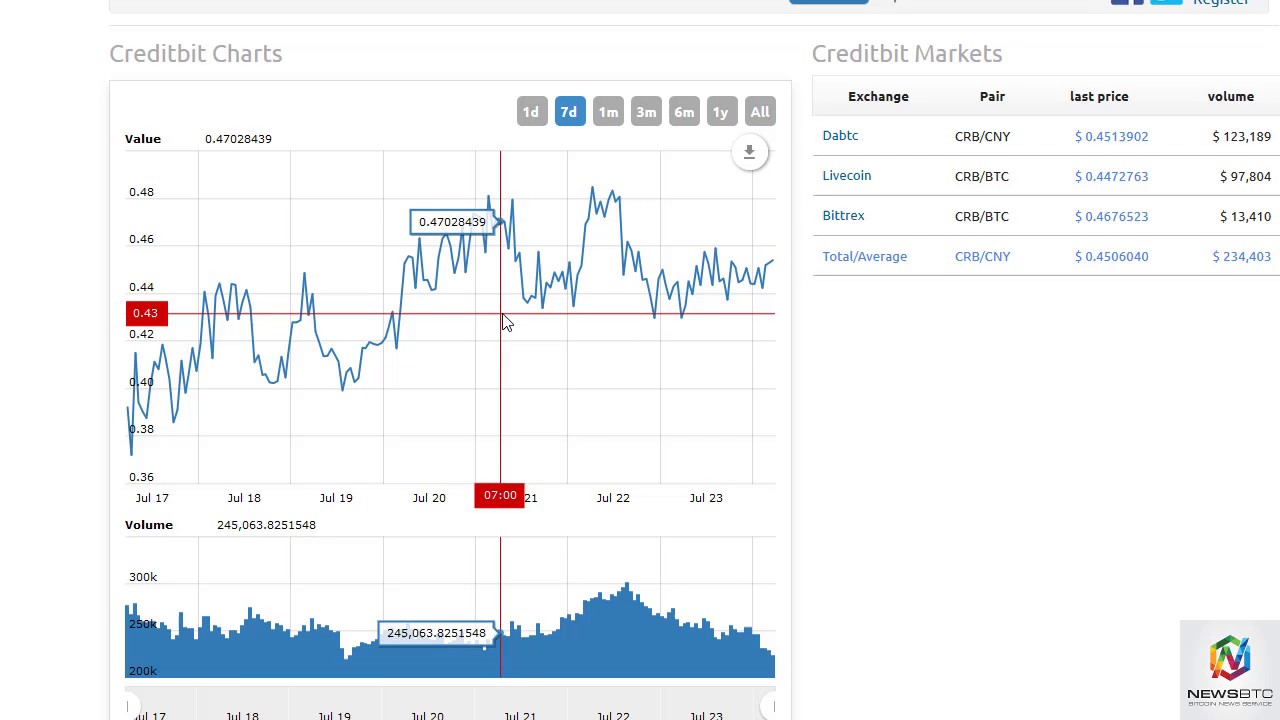Select Bittrex volume $ 13,410
The width and height of the screenshot is (1280, 720).
[1245, 216]
